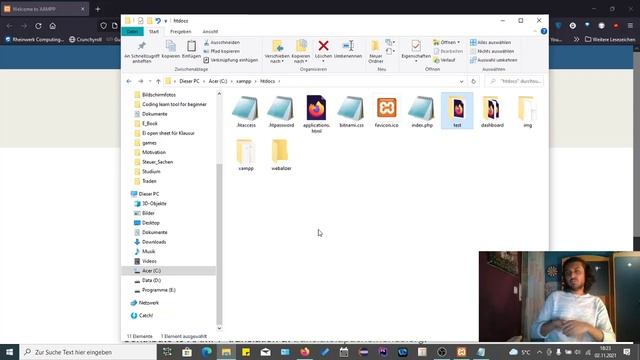Click xampp in address breadcrumb
640x360 pixels.
point(244,81)
